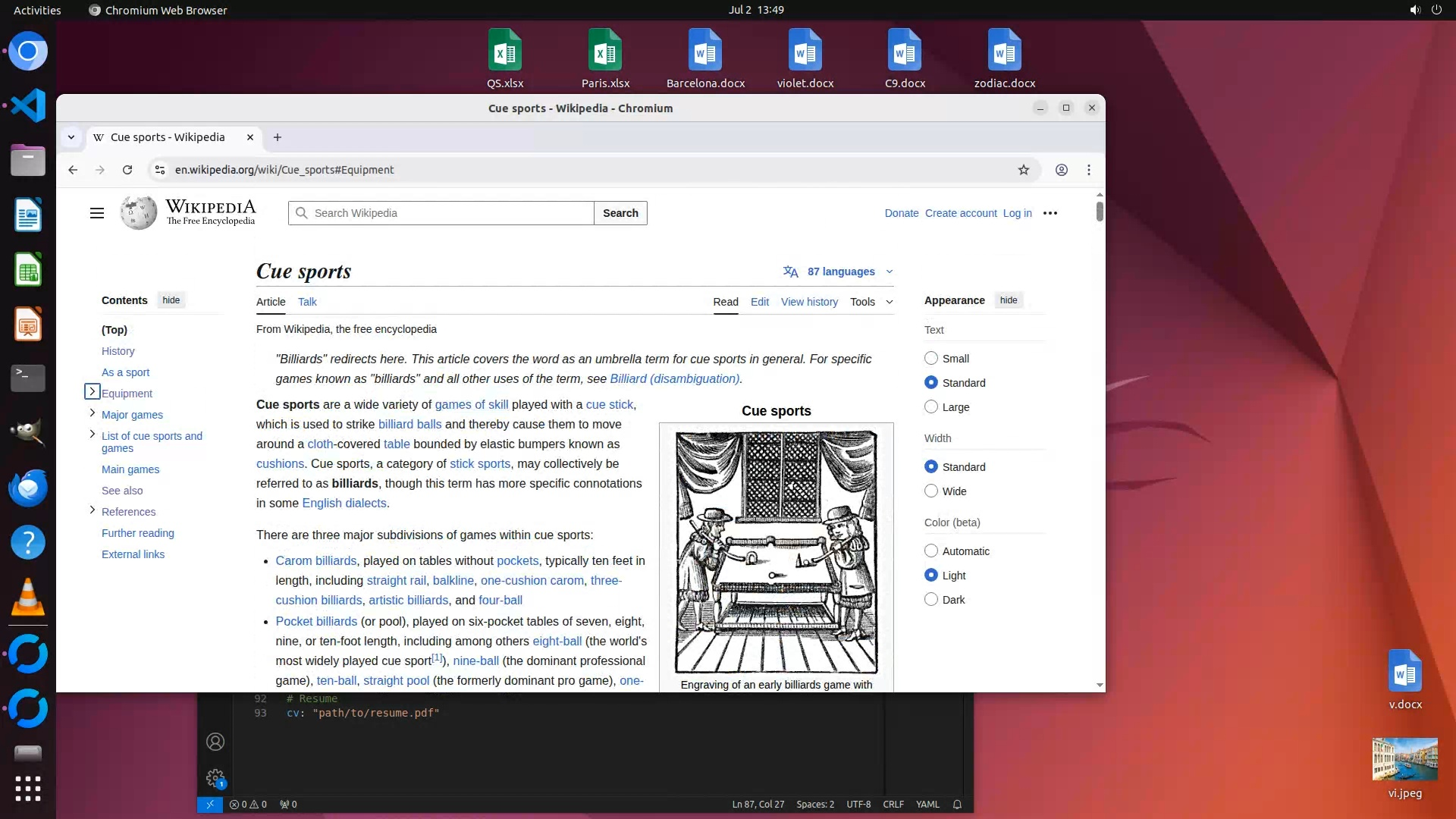The height and width of the screenshot is (819, 1456).
Task: Open the Tools dropdown menu
Action: point(871,302)
